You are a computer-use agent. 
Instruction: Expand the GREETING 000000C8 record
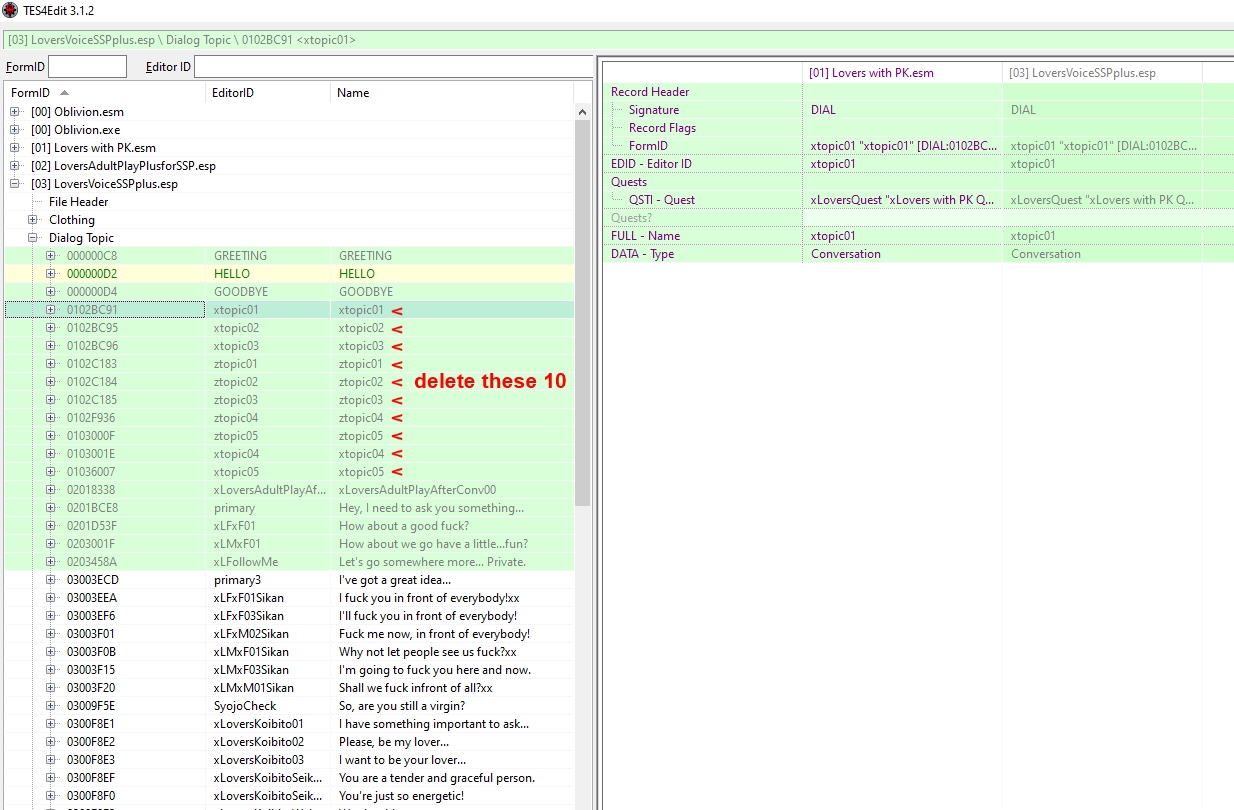coord(51,256)
